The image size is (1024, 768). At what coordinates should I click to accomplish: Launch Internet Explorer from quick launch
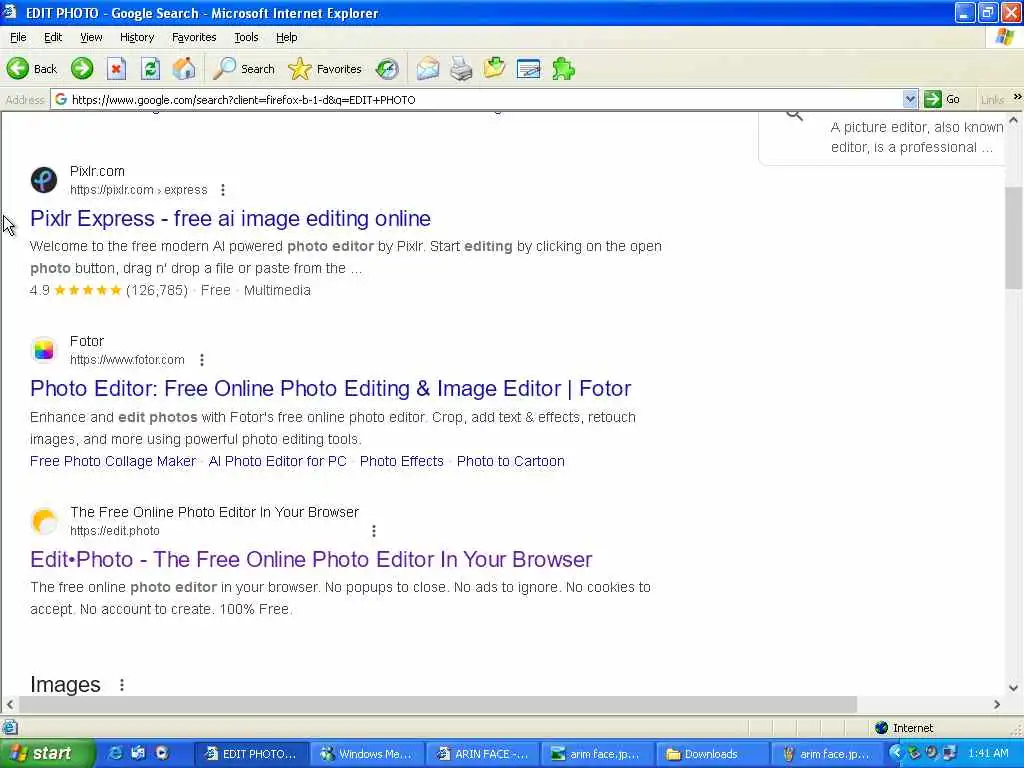(115, 753)
